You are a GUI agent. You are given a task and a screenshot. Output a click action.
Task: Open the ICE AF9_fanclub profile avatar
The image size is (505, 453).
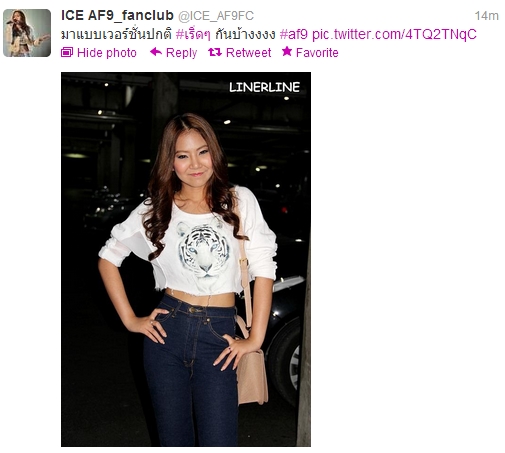[27, 33]
